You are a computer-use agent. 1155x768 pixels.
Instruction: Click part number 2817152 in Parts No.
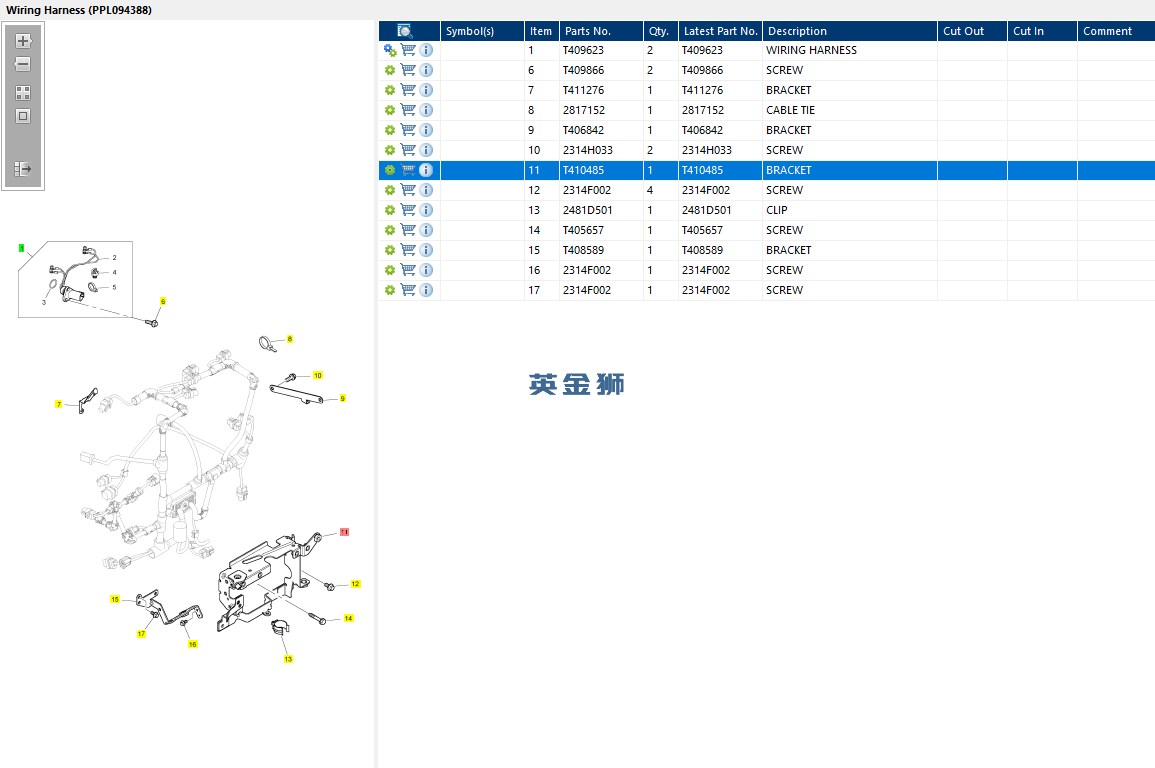tap(583, 110)
